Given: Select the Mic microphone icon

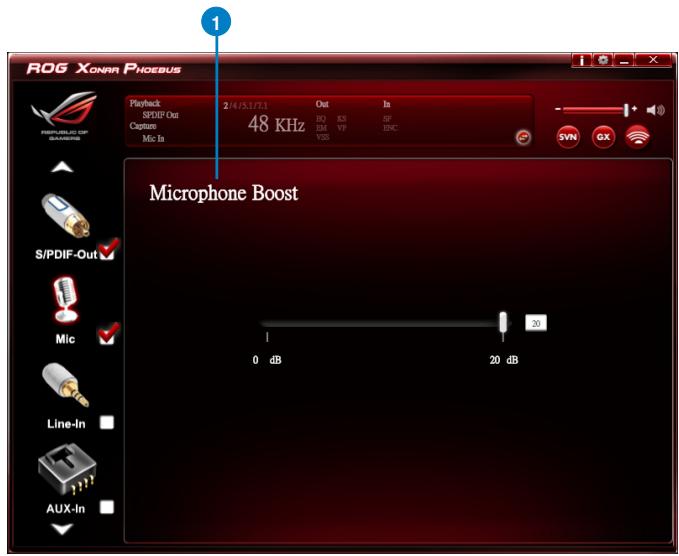Looking at the screenshot, I should 65,300.
